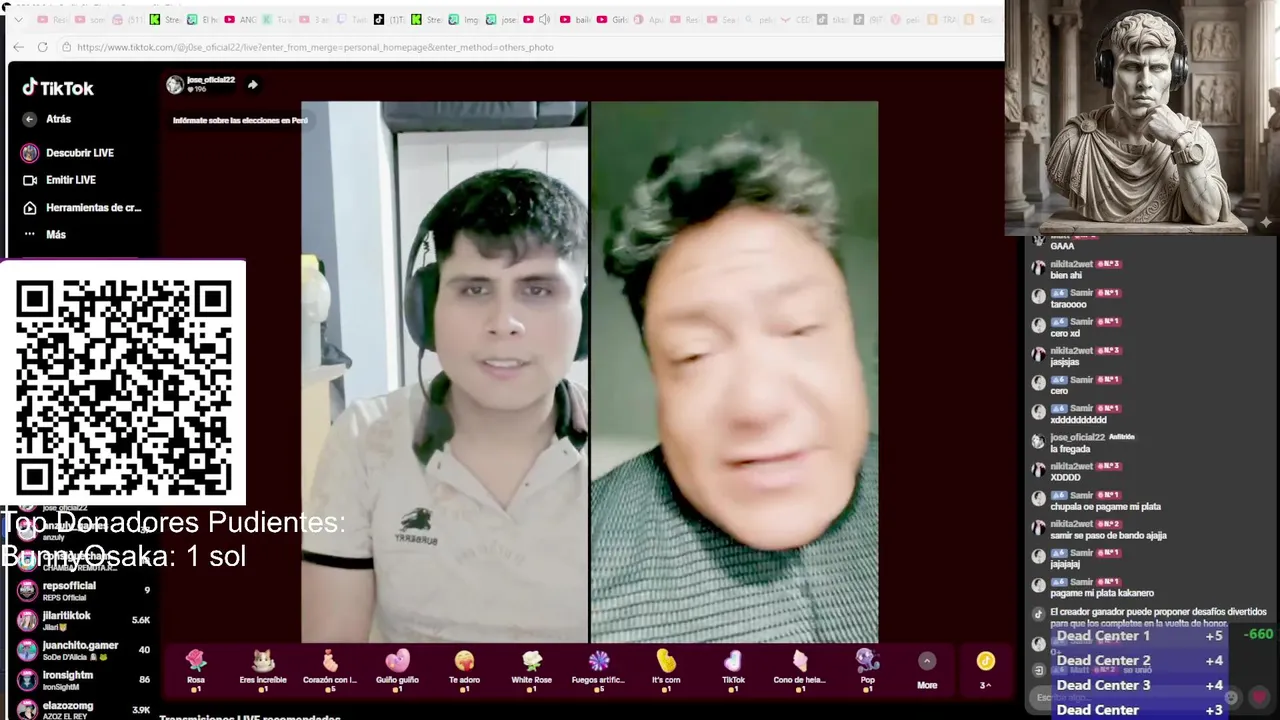Click the chat message 'taraoooo'
The width and height of the screenshot is (1280, 720).
[x=1068, y=304]
